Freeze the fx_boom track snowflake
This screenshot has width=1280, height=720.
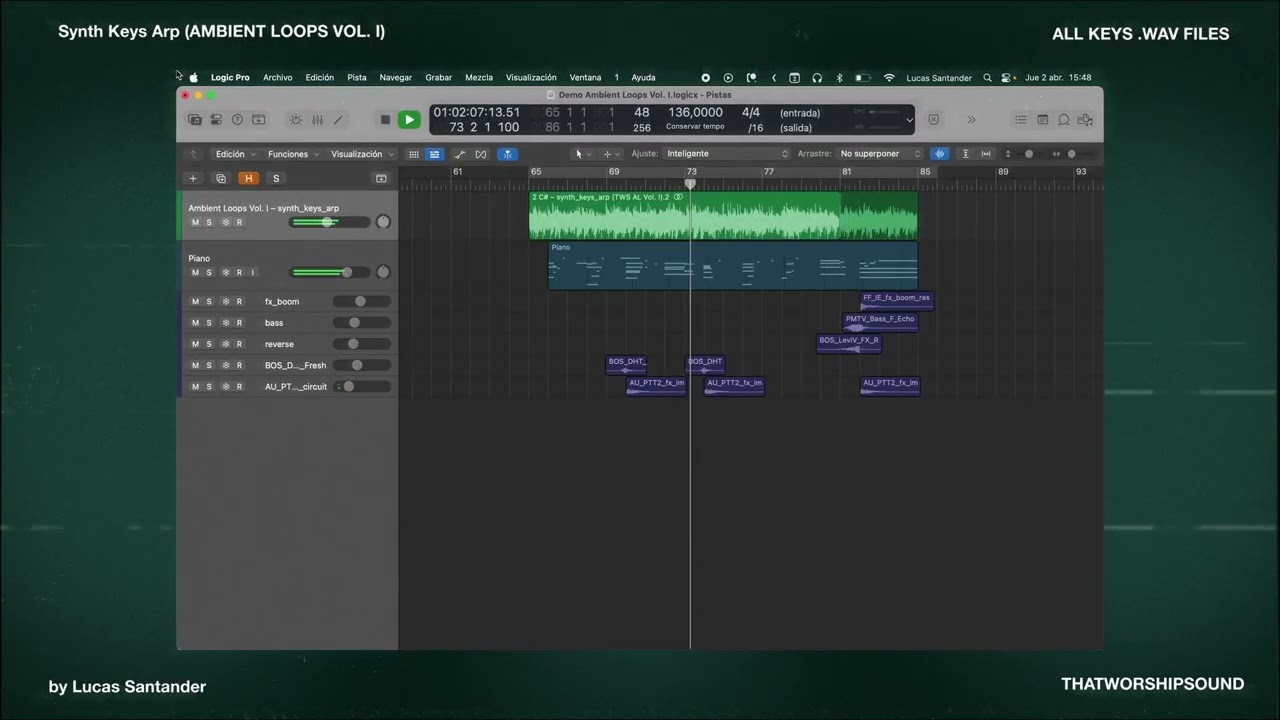coord(225,301)
